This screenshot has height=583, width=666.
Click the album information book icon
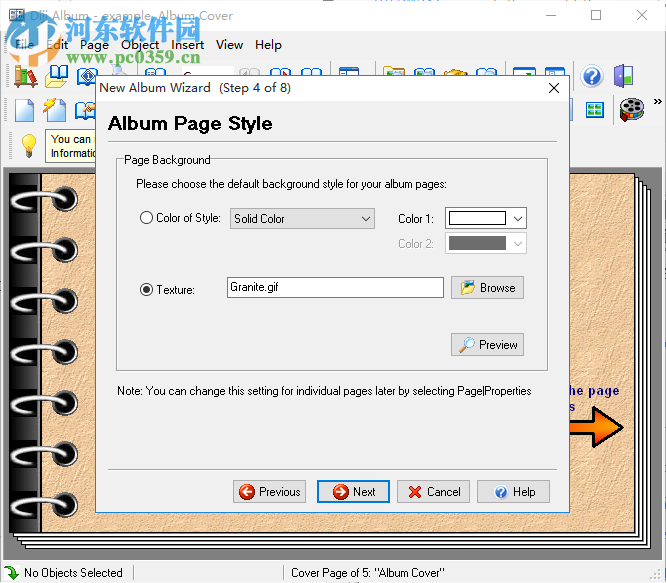[x=87, y=77]
